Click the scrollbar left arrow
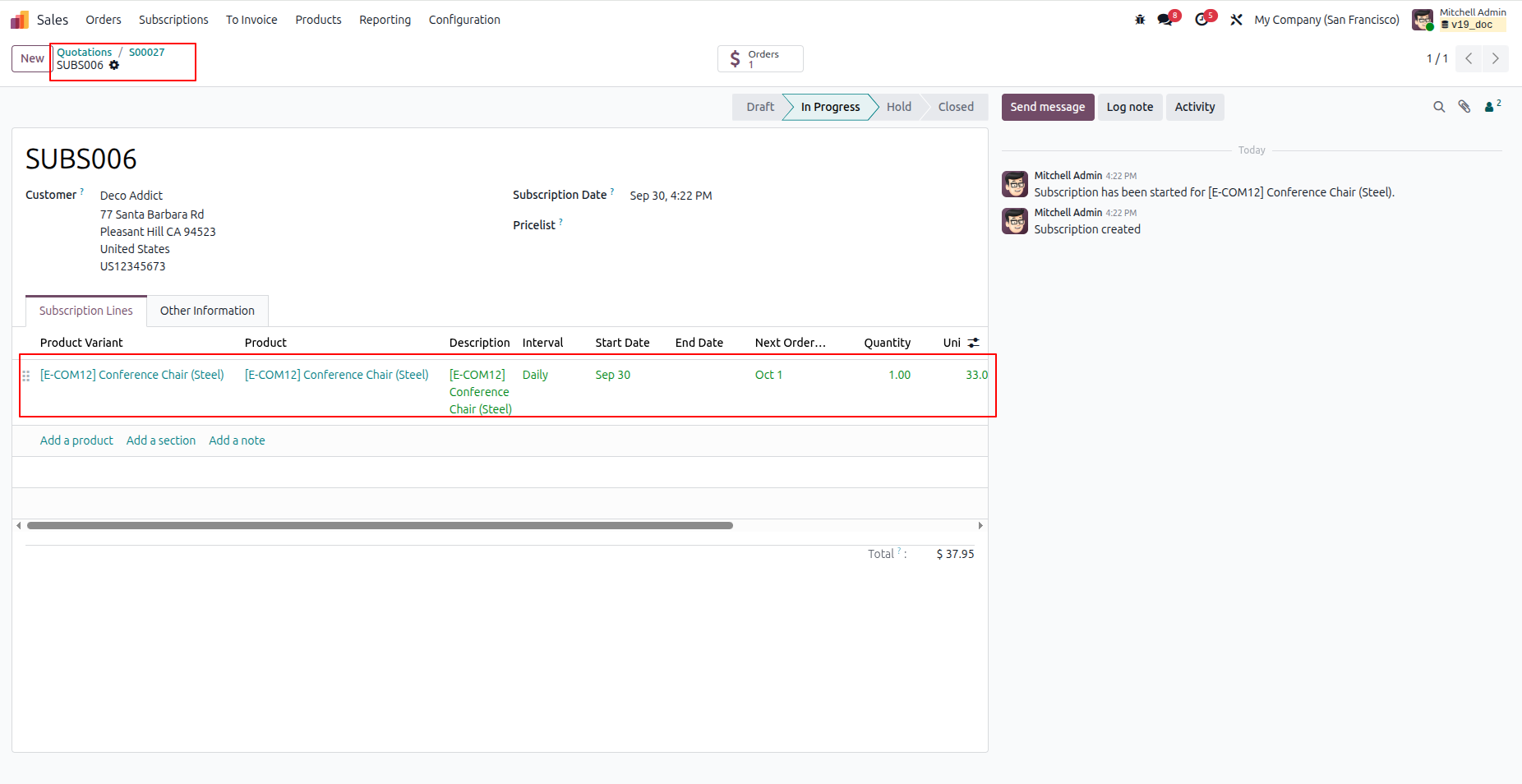1522x784 pixels. coord(19,526)
